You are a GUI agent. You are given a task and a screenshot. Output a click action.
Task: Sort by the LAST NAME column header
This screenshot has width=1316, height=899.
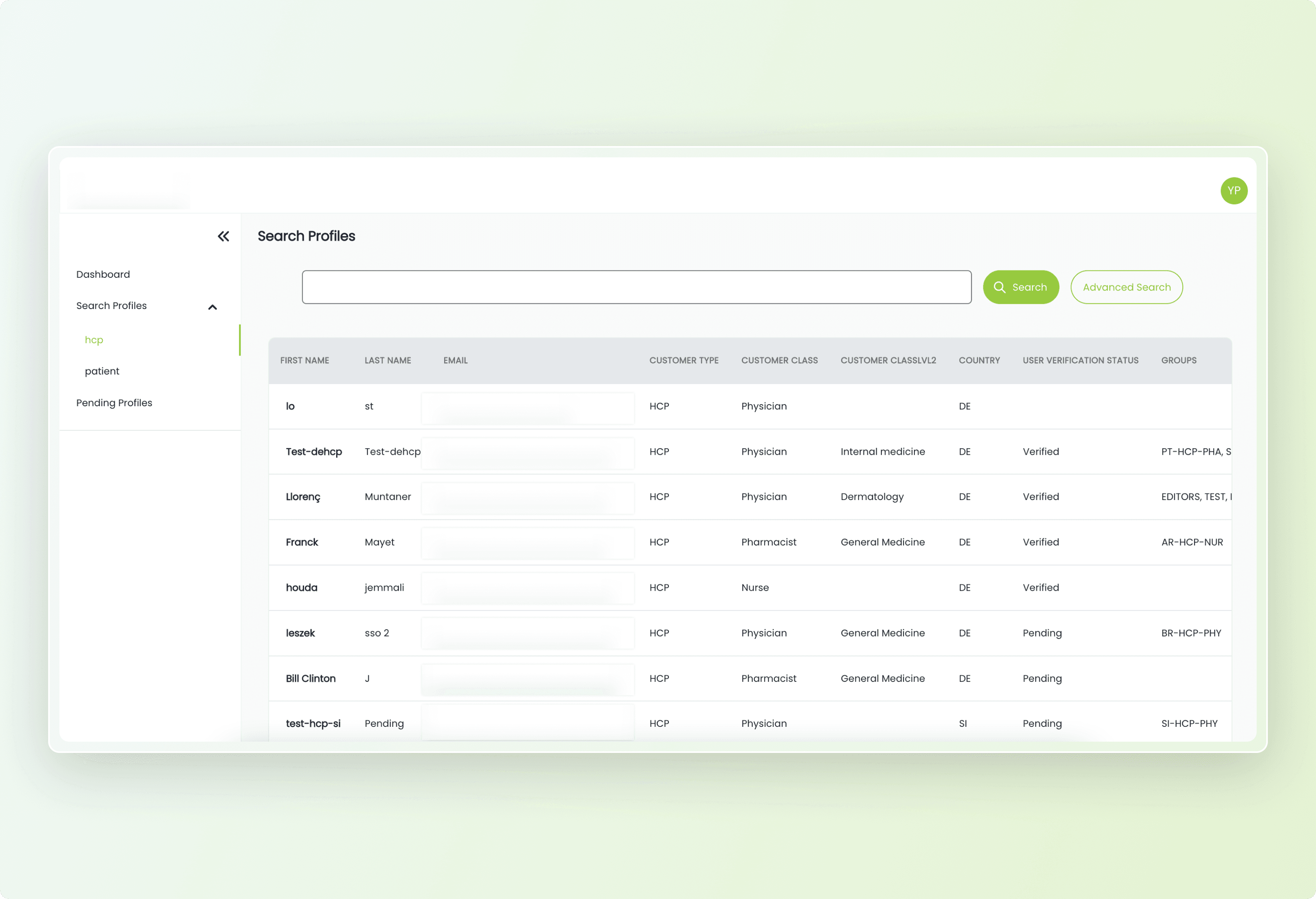388,360
